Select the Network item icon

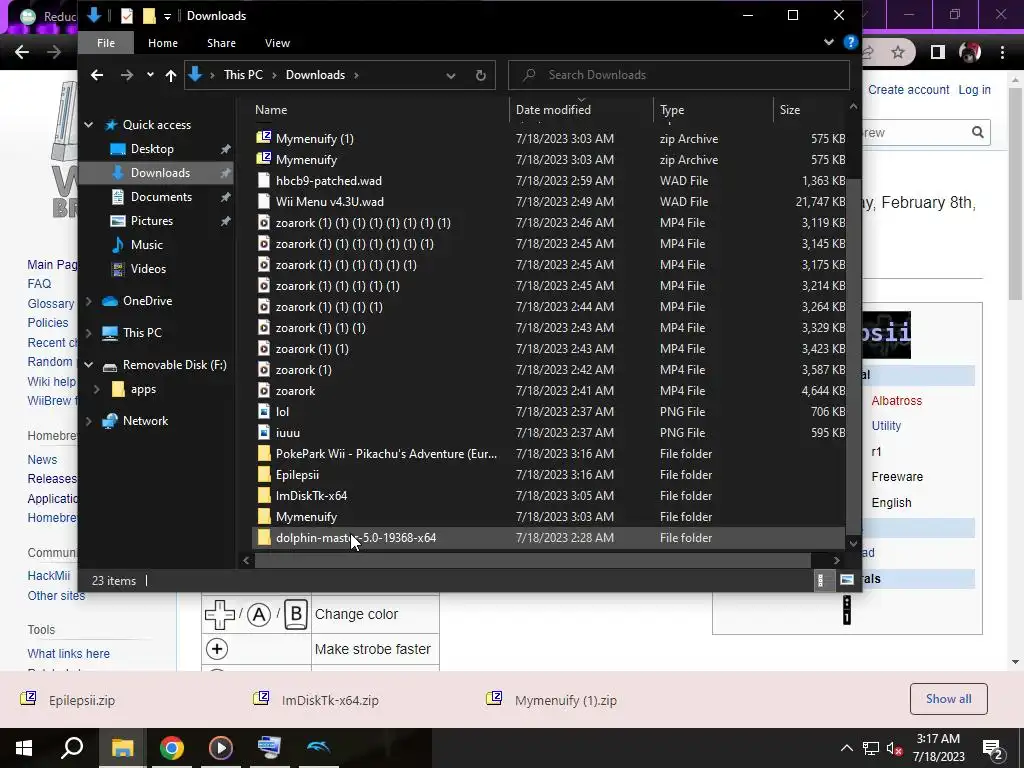point(110,421)
